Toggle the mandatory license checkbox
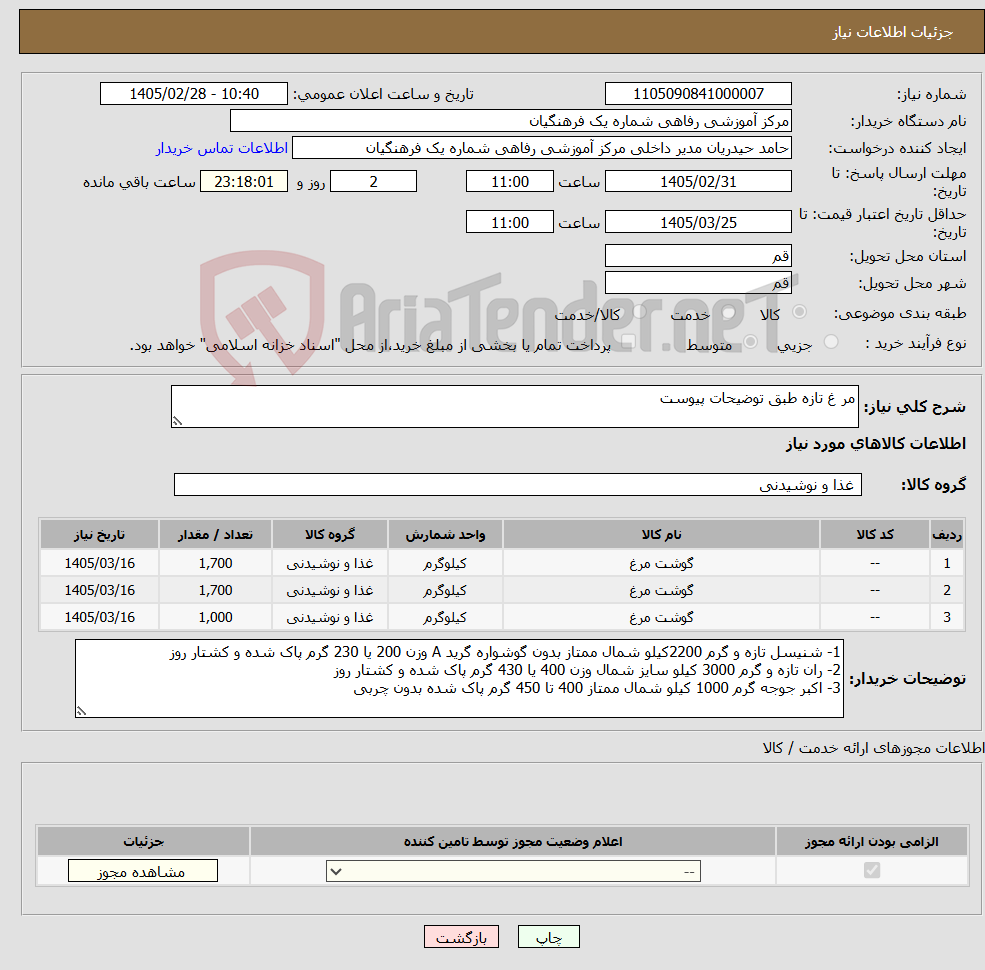Image resolution: width=985 pixels, height=970 pixels. click(x=872, y=870)
